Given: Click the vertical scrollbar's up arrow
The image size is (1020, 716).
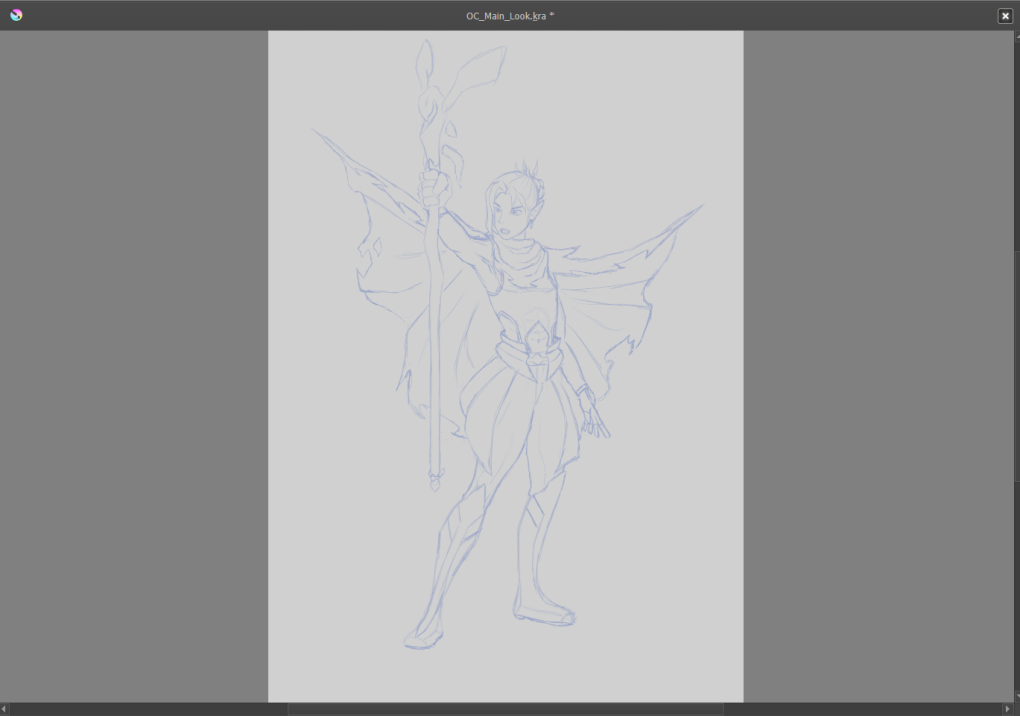Looking at the screenshot, I should click(x=1015, y=36).
